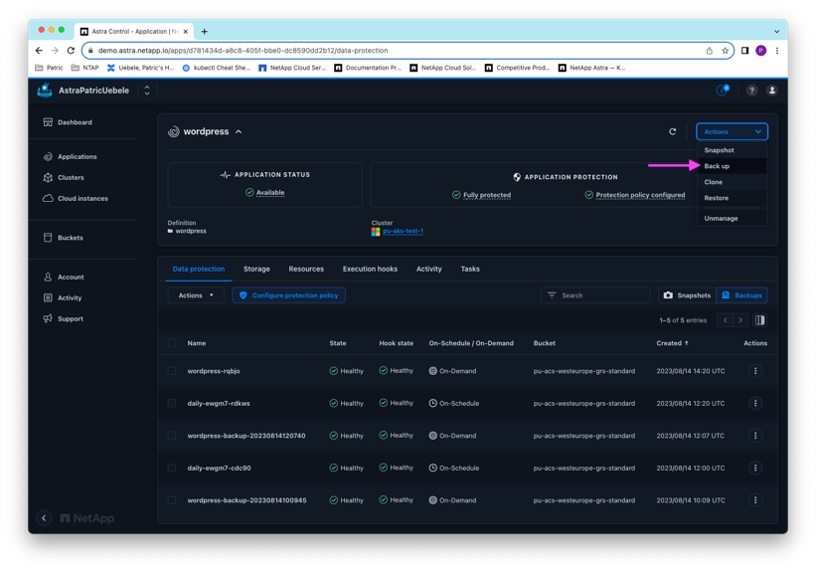Bookmark this page with the star icon
816x571 pixels.
click(725, 50)
